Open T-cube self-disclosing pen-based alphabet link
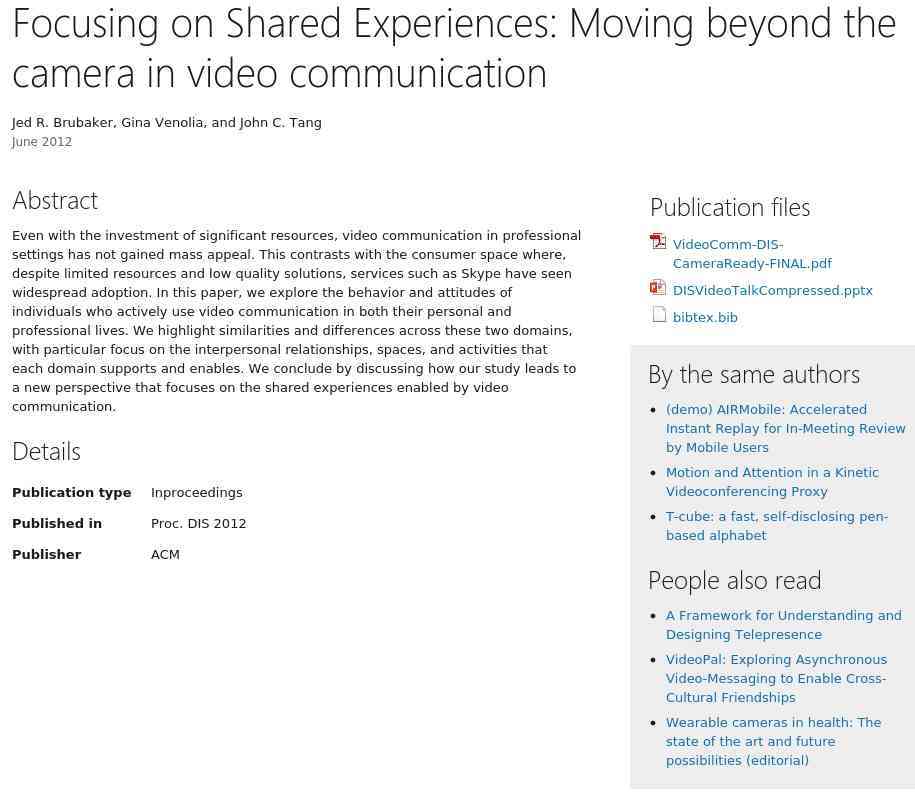The width and height of the screenshot is (915, 800). pyautogui.click(x=777, y=526)
